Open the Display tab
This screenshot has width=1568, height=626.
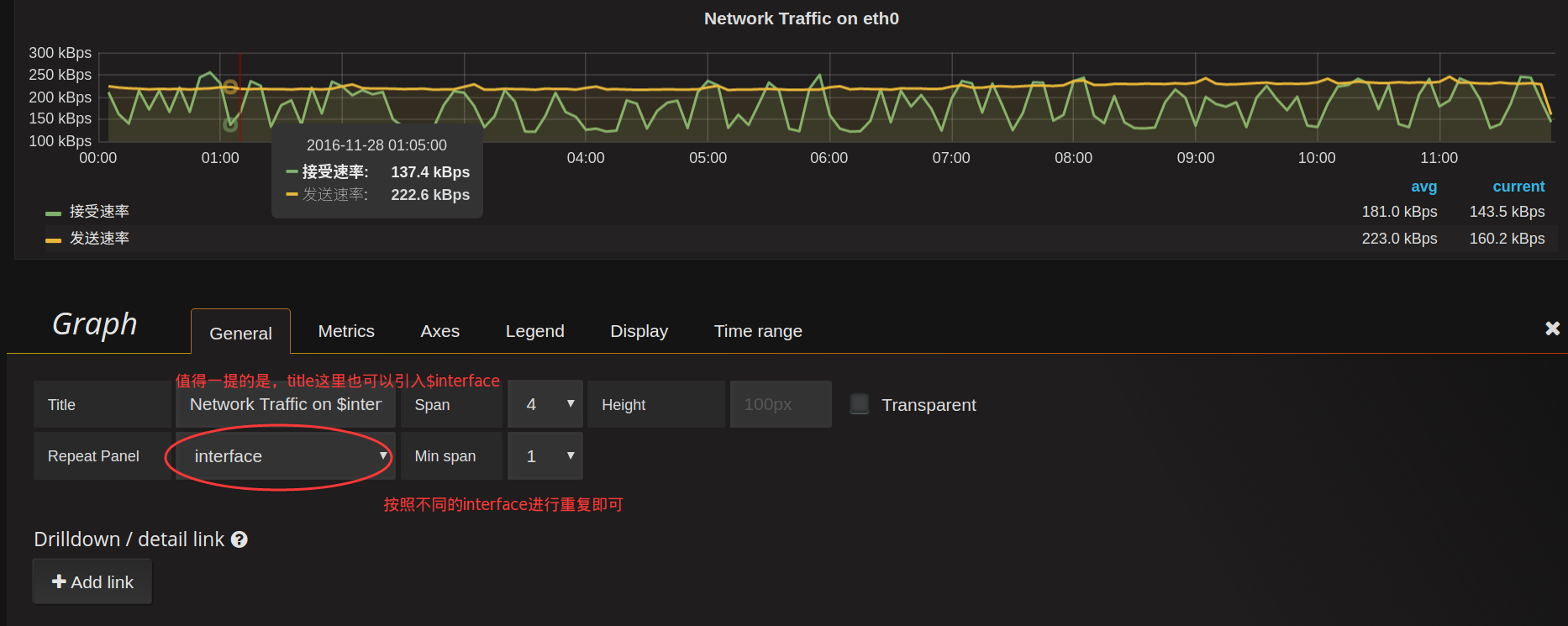click(x=639, y=331)
